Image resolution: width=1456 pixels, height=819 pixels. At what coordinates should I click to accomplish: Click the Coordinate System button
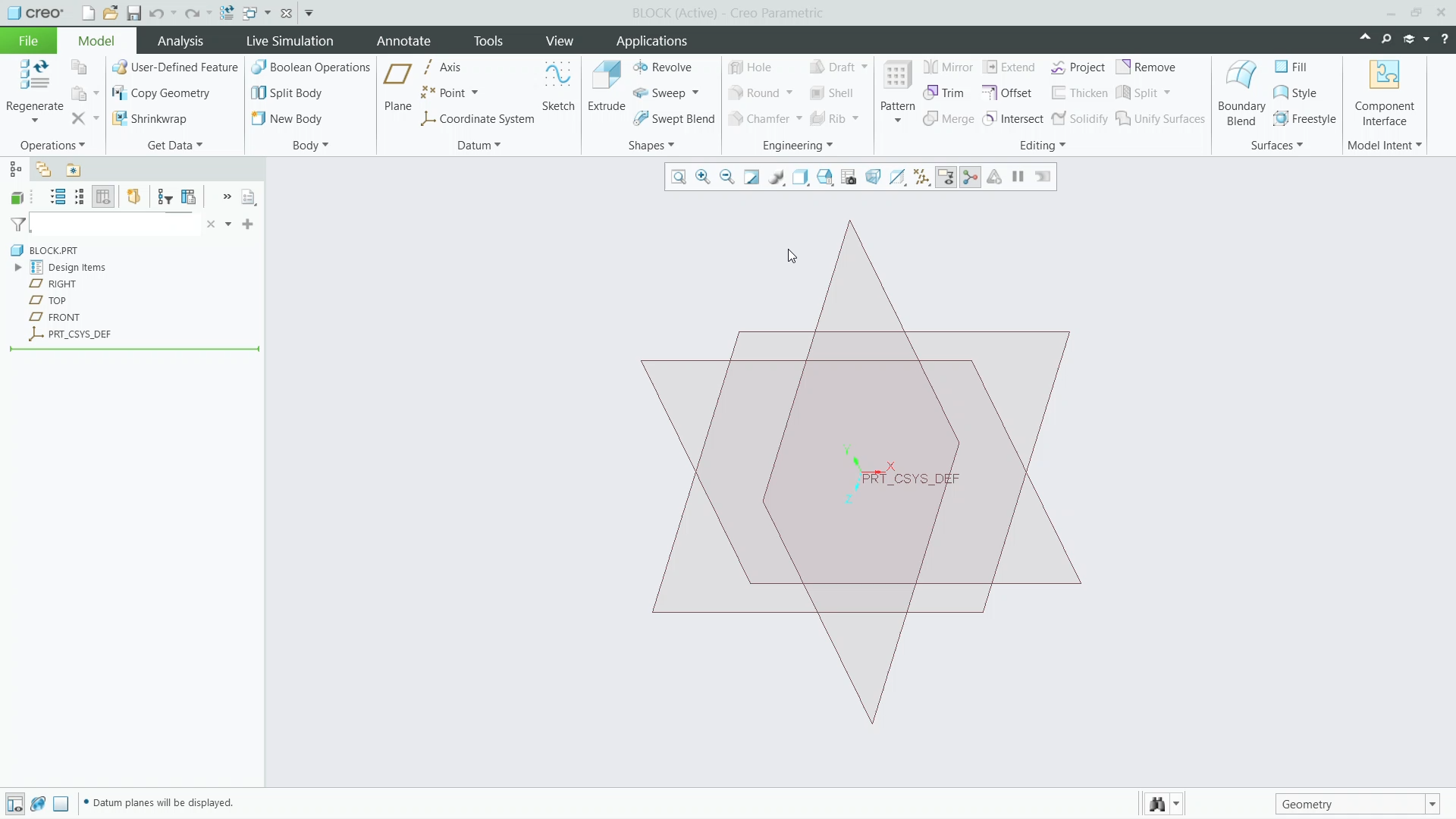click(478, 119)
